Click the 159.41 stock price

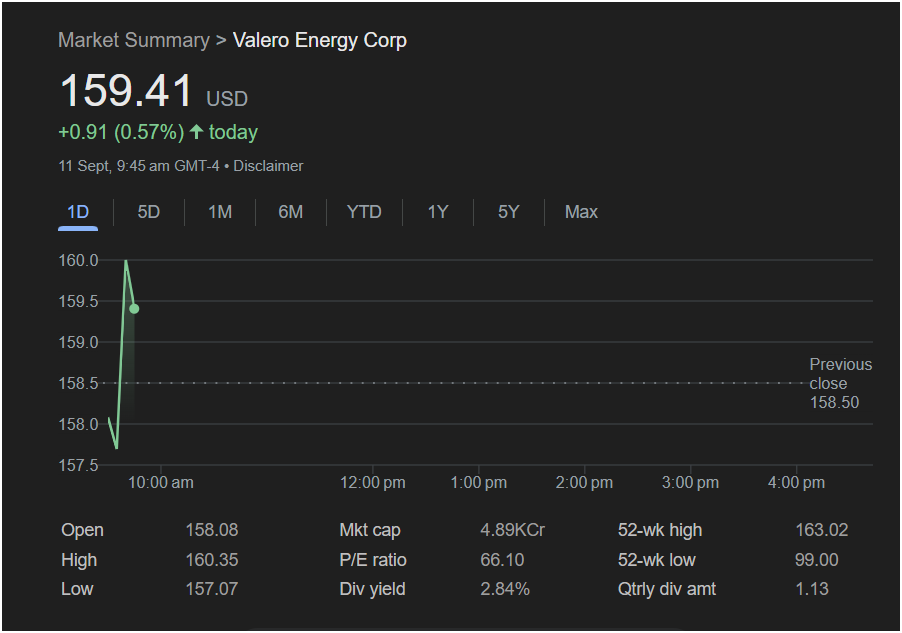click(126, 92)
